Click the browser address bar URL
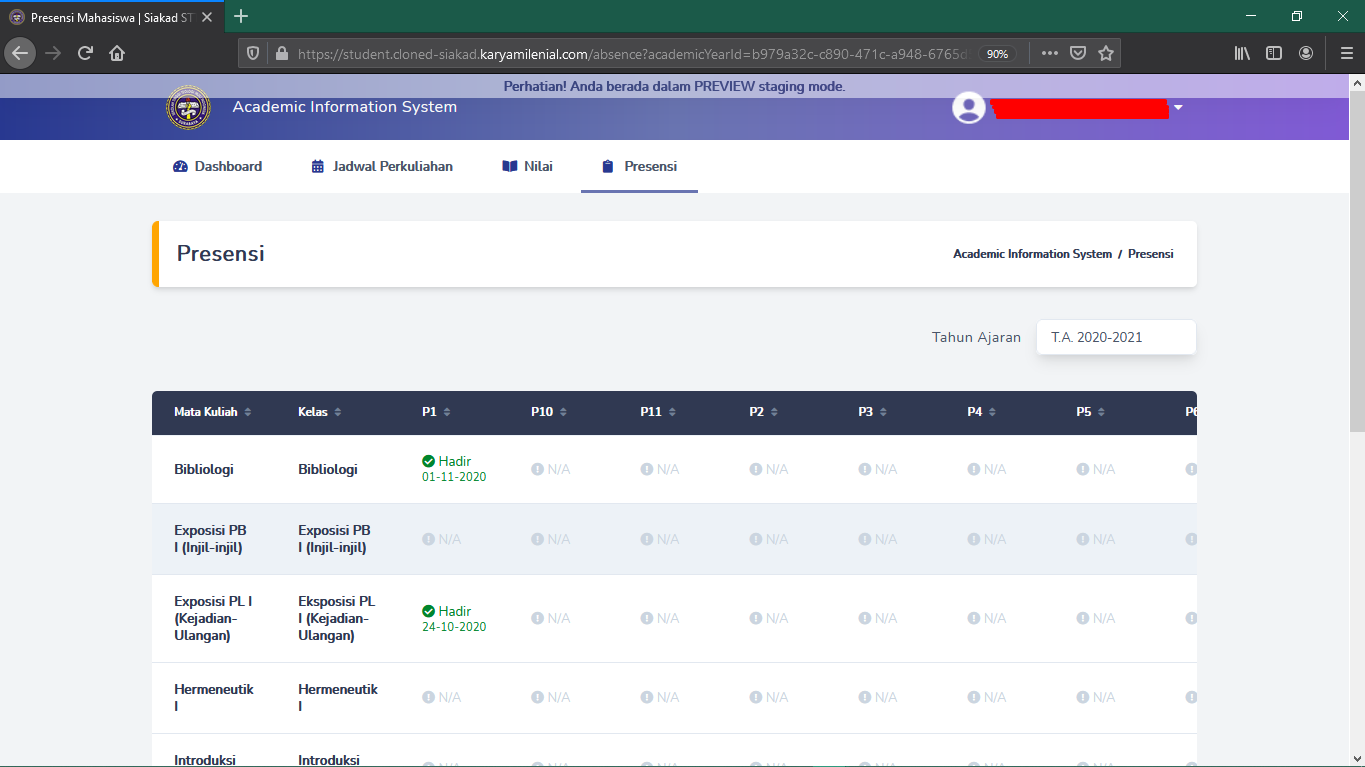1365x767 pixels. tap(632, 54)
